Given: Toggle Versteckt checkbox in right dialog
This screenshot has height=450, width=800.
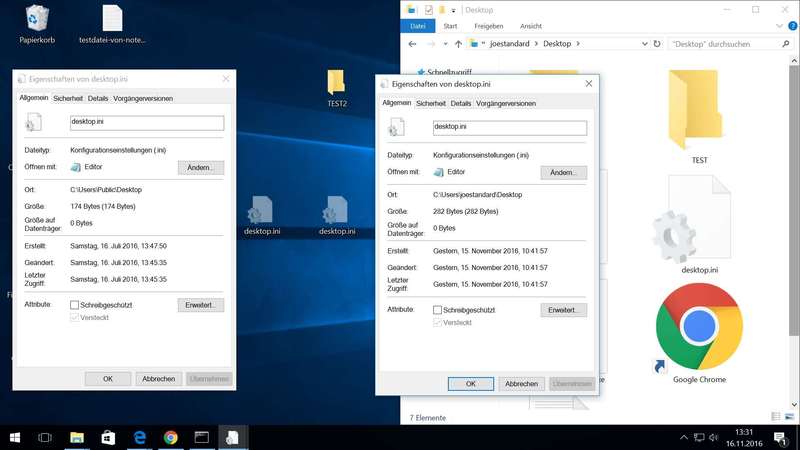Looking at the screenshot, I should [x=437, y=323].
